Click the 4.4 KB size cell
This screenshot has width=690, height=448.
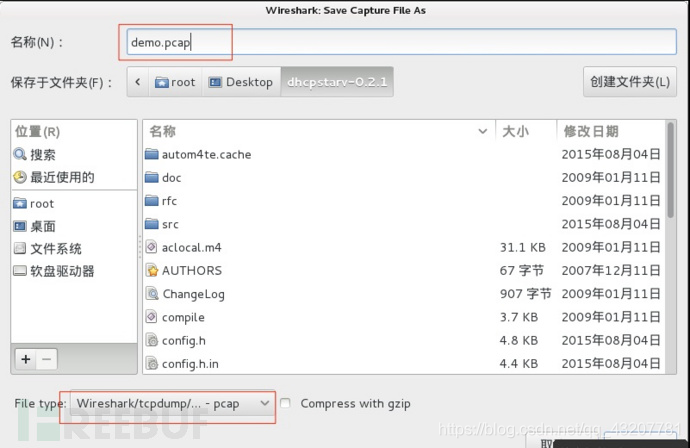519,364
